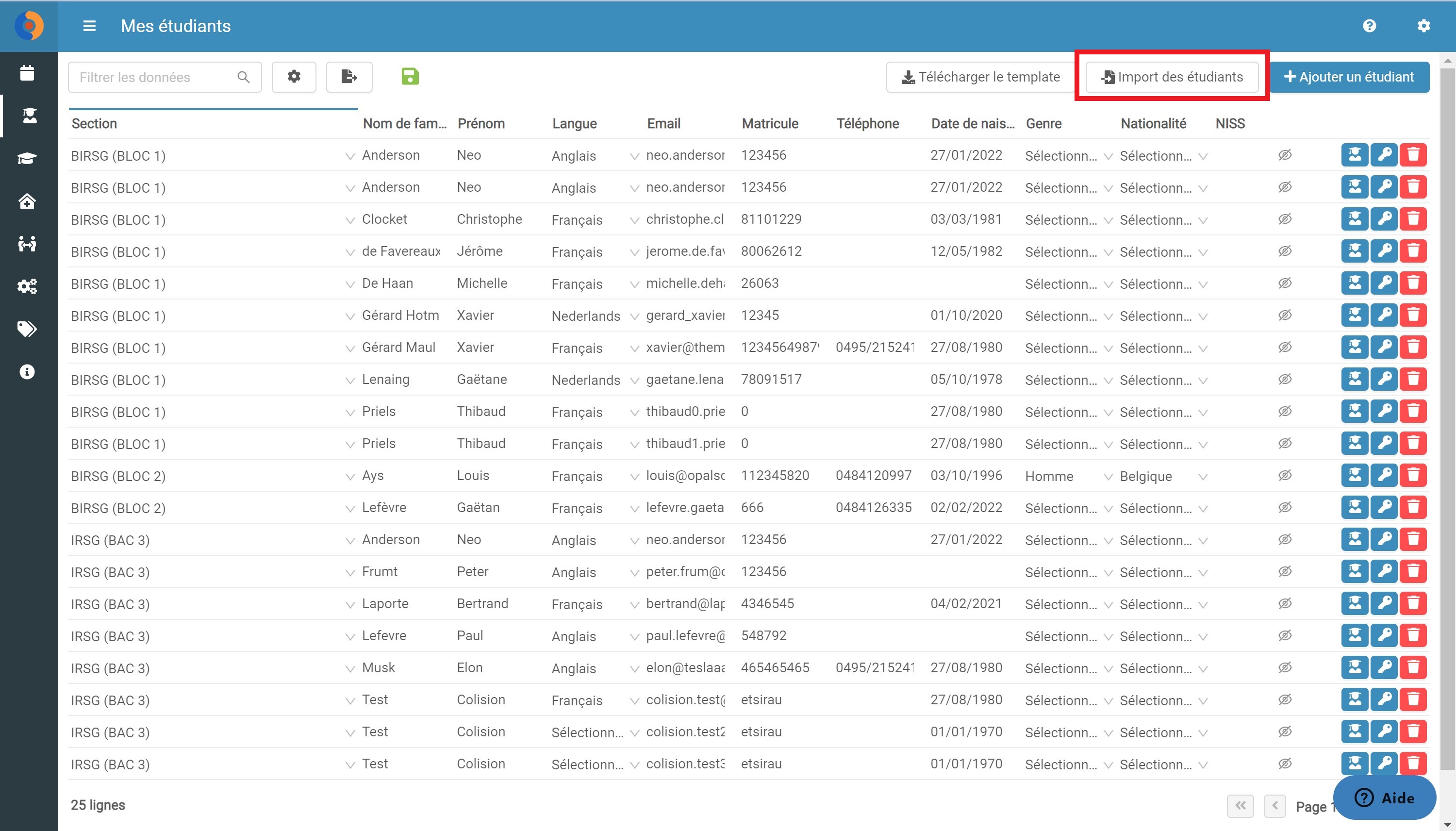This screenshot has height=831, width=1456.
Task: Open profile of Clocket Christophe
Action: click(x=1355, y=218)
